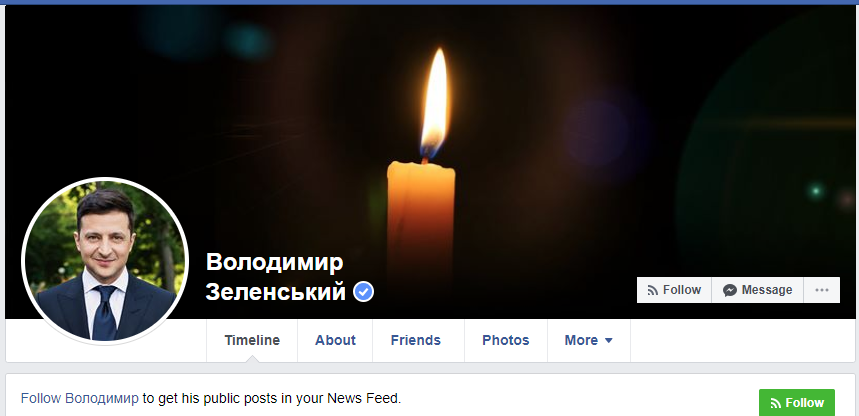859x416 pixels.
Task: Click the profile name Володимир Зеленський
Action: 276,277
